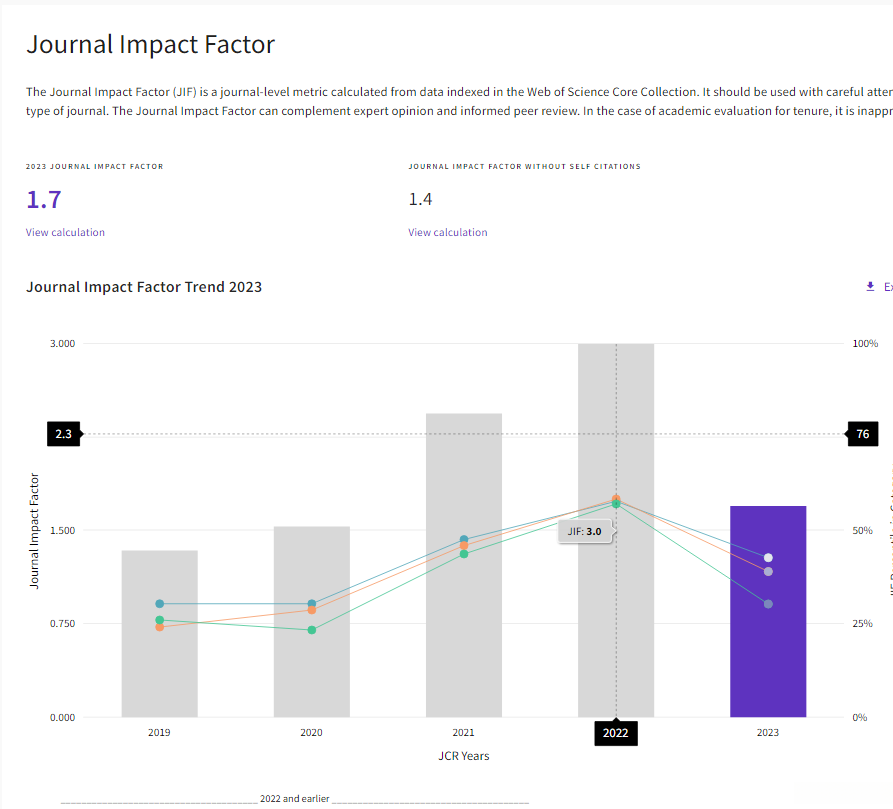Click the green data point for 2021
The width and height of the screenshot is (893, 809).
tap(464, 554)
